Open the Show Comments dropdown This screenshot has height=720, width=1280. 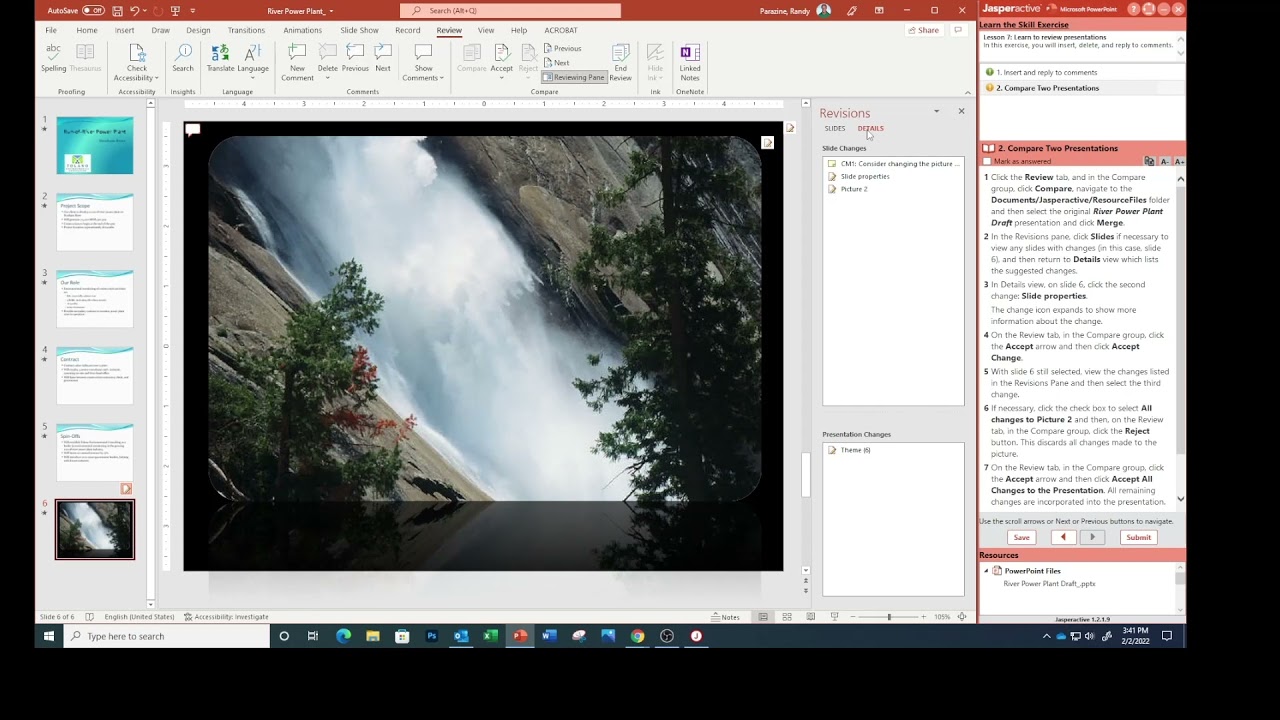click(423, 73)
